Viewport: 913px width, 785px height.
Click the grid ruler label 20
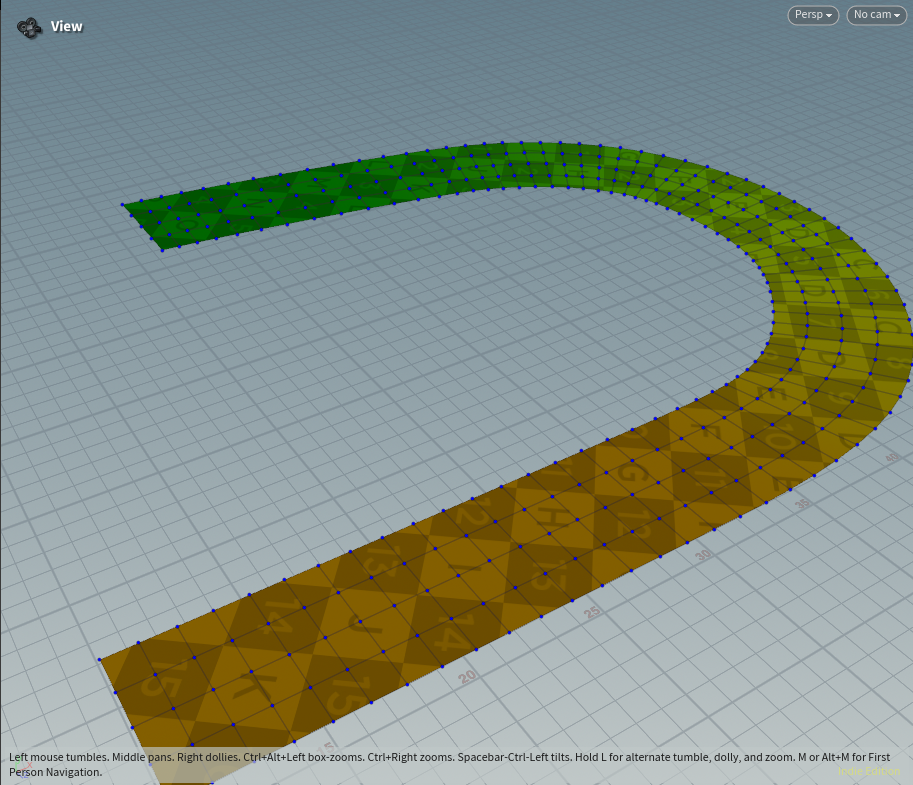click(x=468, y=677)
